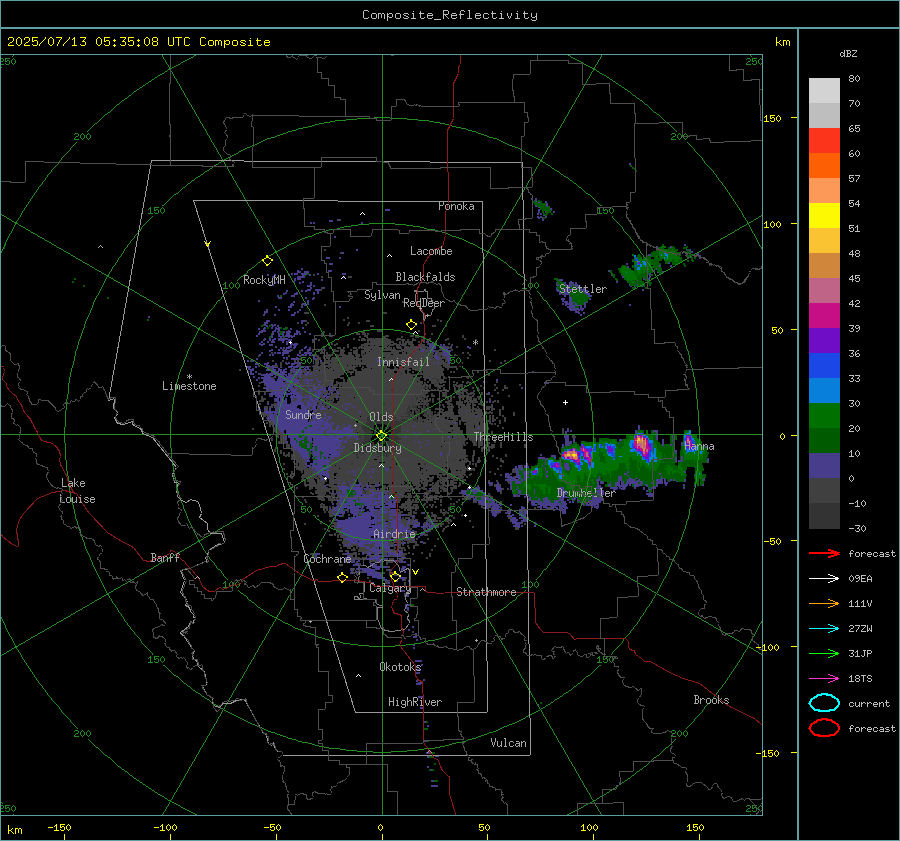Click the Innisfail city label
This screenshot has height=841, width=900.
pos(403,362)
